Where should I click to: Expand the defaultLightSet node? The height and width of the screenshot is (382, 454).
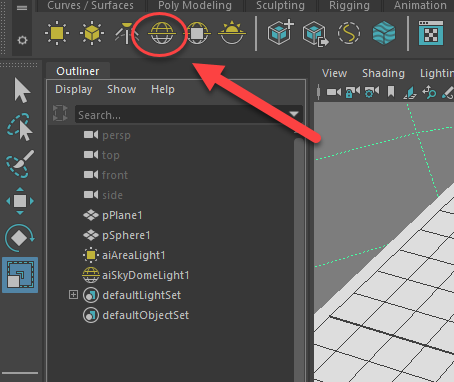point(73,295)
